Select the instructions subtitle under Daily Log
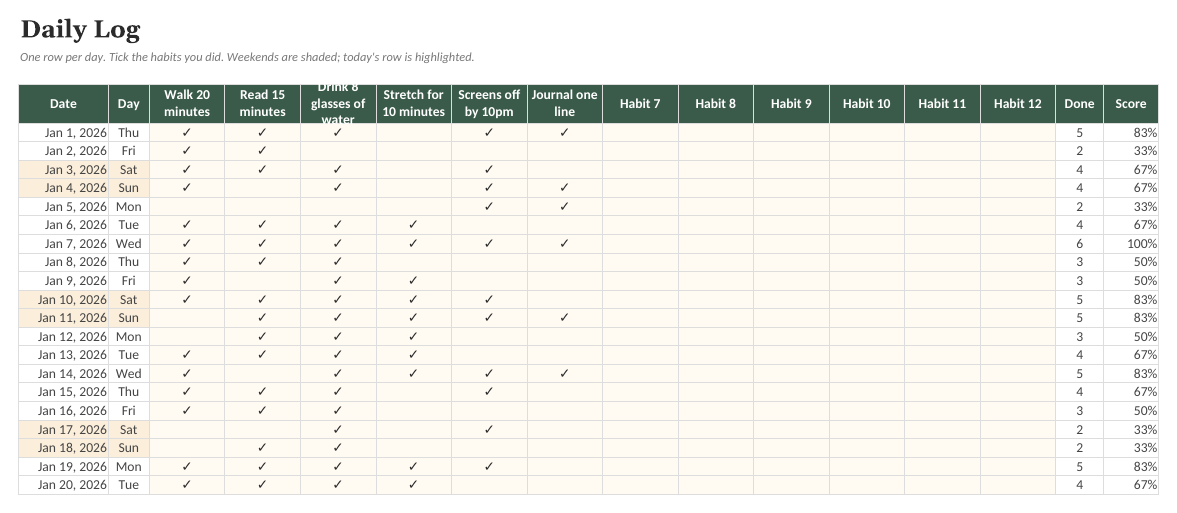Image resolution: width=1177 pixels, height=513 pixels. pos(247,57)
